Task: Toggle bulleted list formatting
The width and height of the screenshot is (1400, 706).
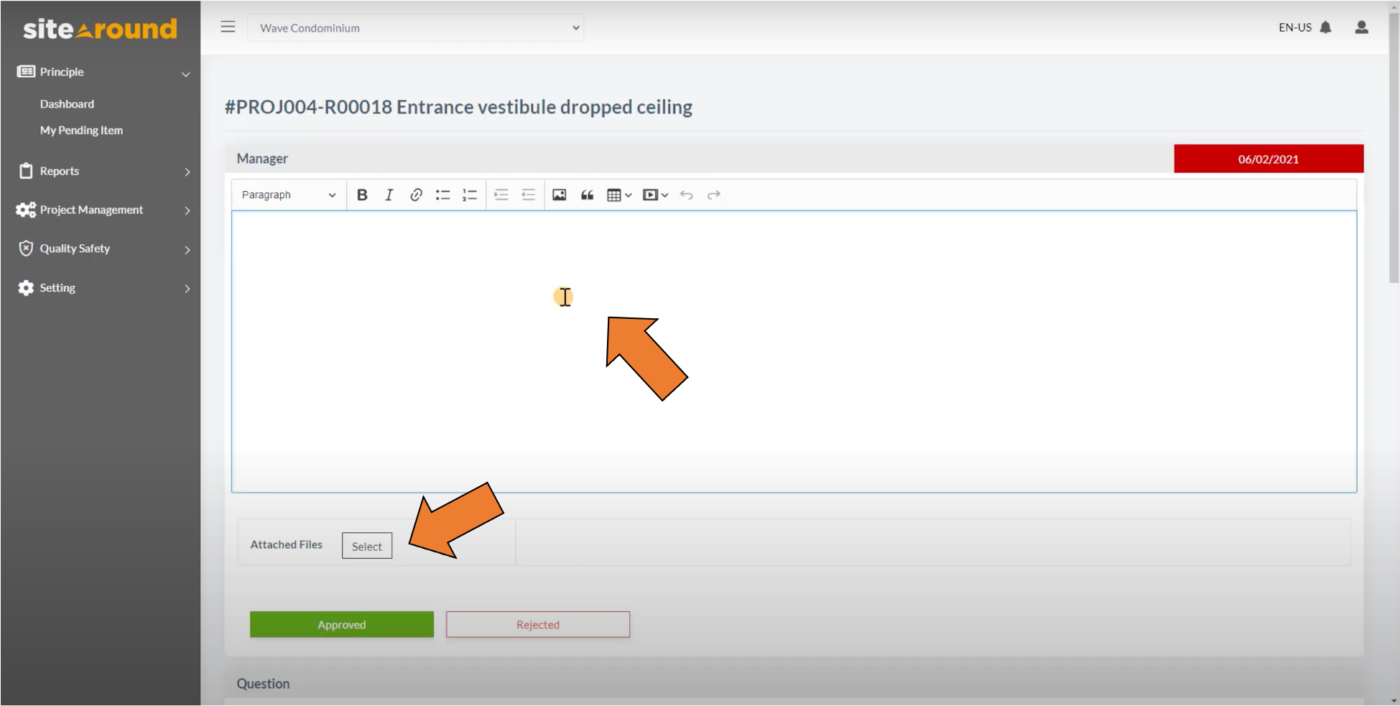Action: click(443, 194)
